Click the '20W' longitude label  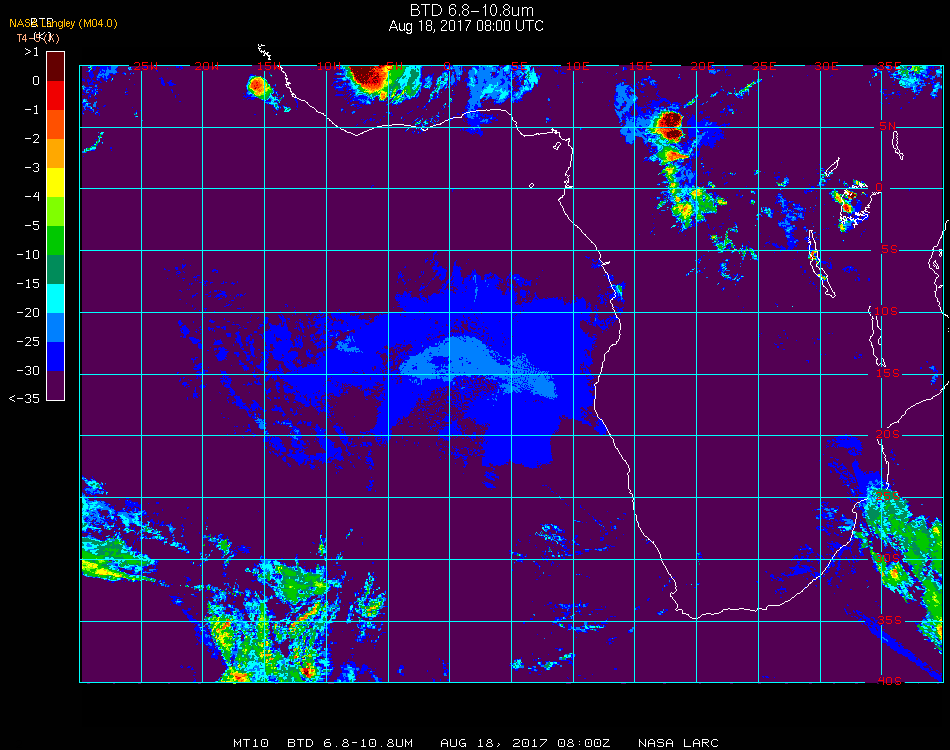(x=207, y=66)
